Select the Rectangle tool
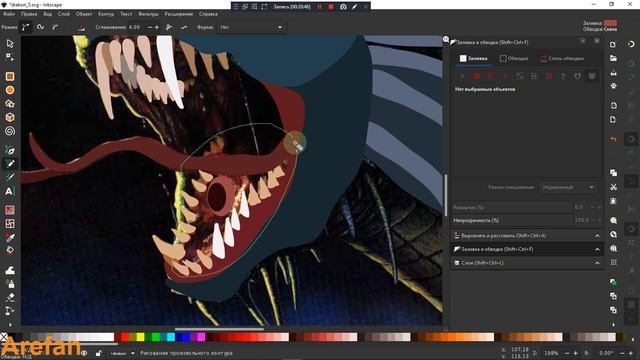Image resolution: width=640 pixels, height=360 pixels. (x=10, y=76)
